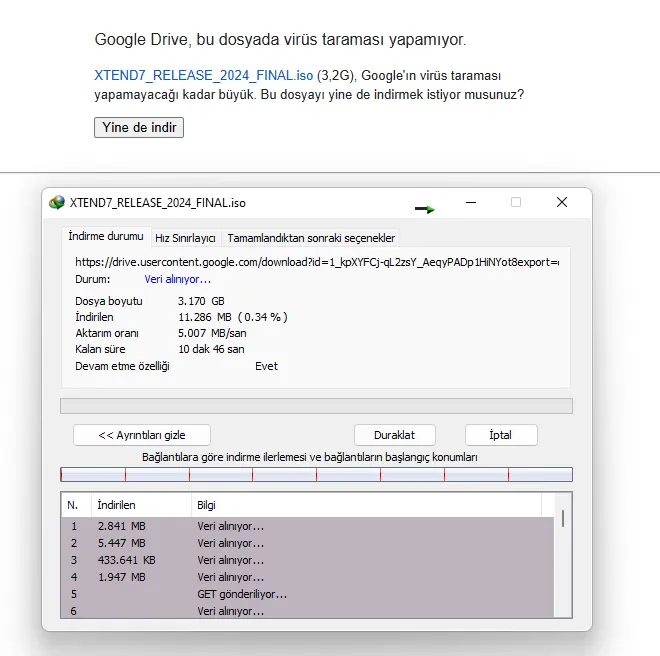This screenshot has width=660, height=656.
Task: Click the downloaded amount '11.286 MB ( 0.34 % )'
Action: pyautogui.click(x=233, y=317)
